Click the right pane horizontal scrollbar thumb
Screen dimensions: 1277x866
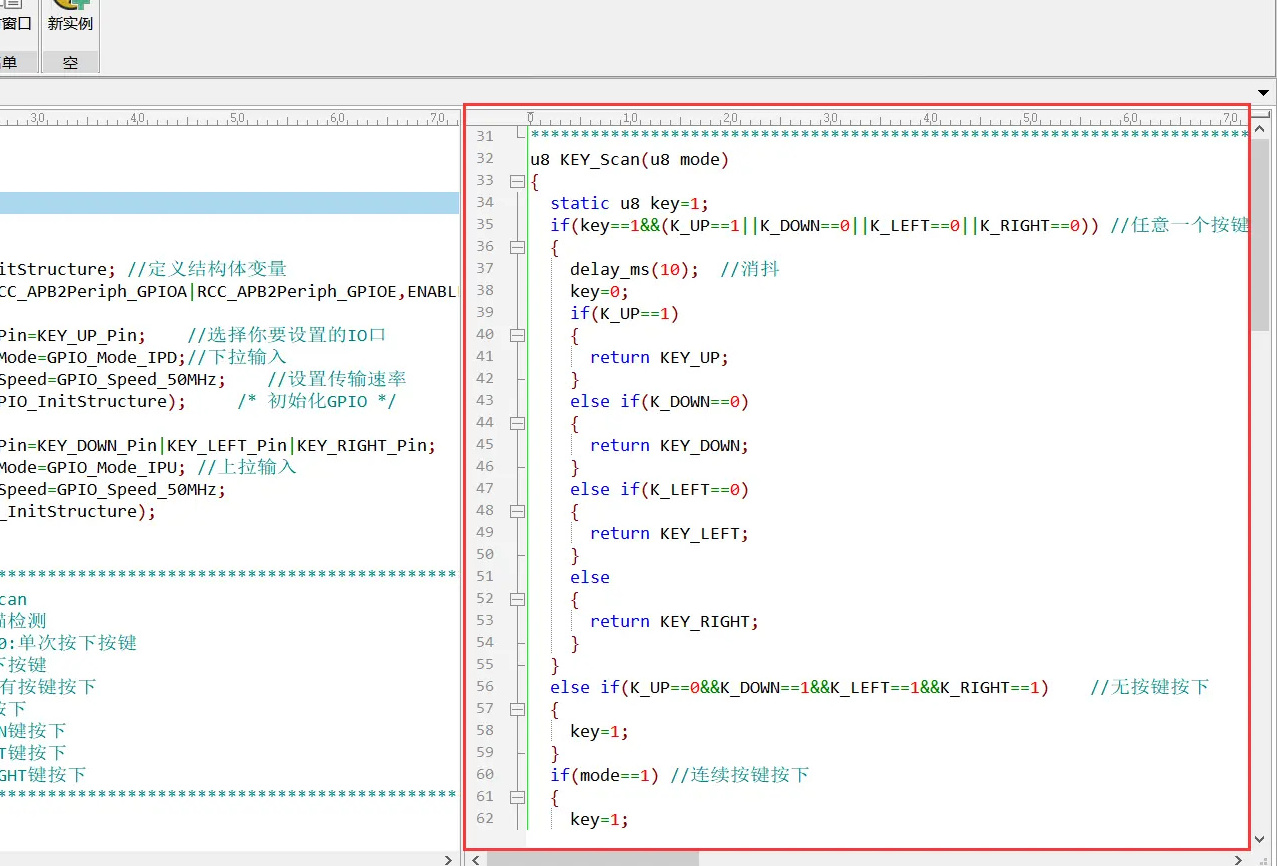pyautogui.click(x=592, y=859)
